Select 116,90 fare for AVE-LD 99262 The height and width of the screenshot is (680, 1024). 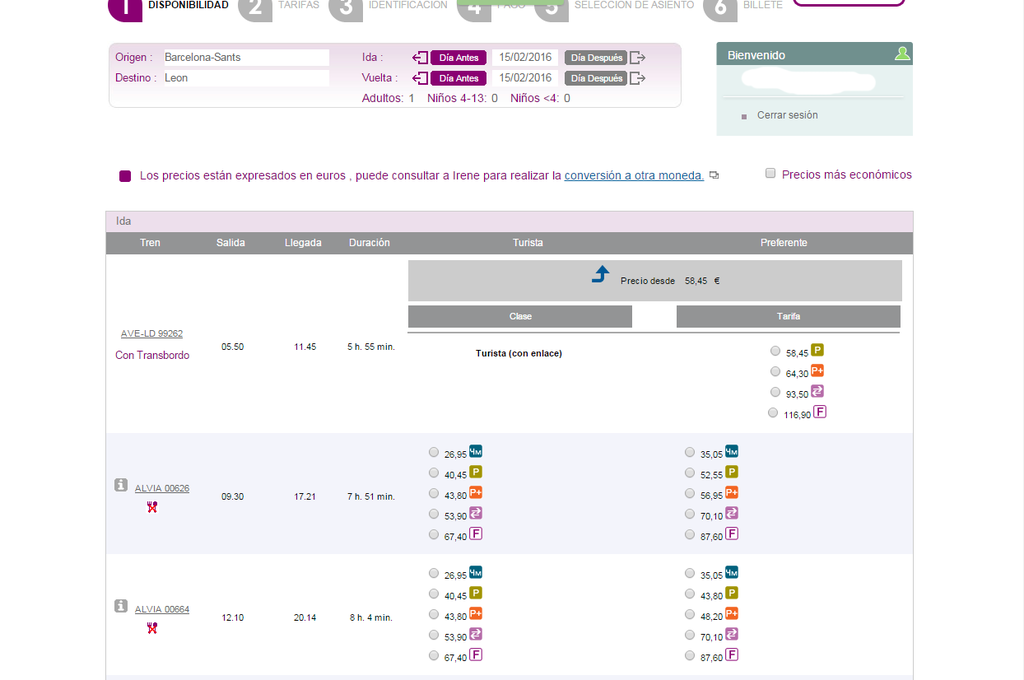(773, 412)
